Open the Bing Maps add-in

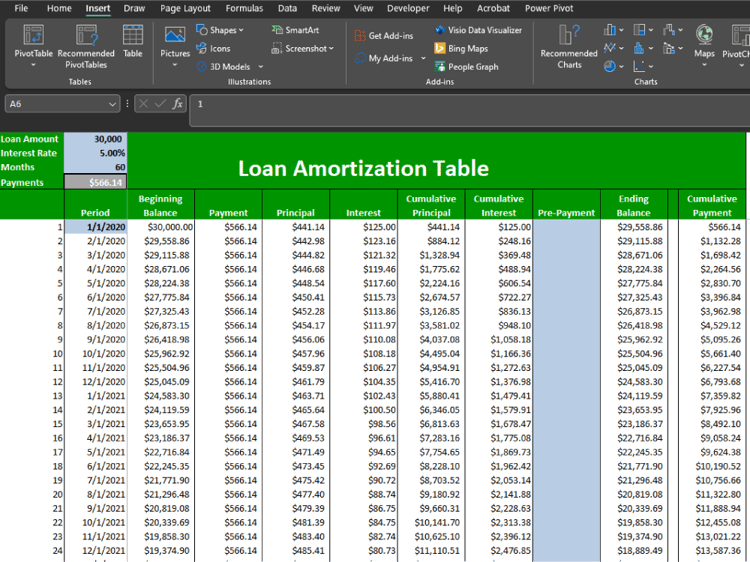click(461, 48)
